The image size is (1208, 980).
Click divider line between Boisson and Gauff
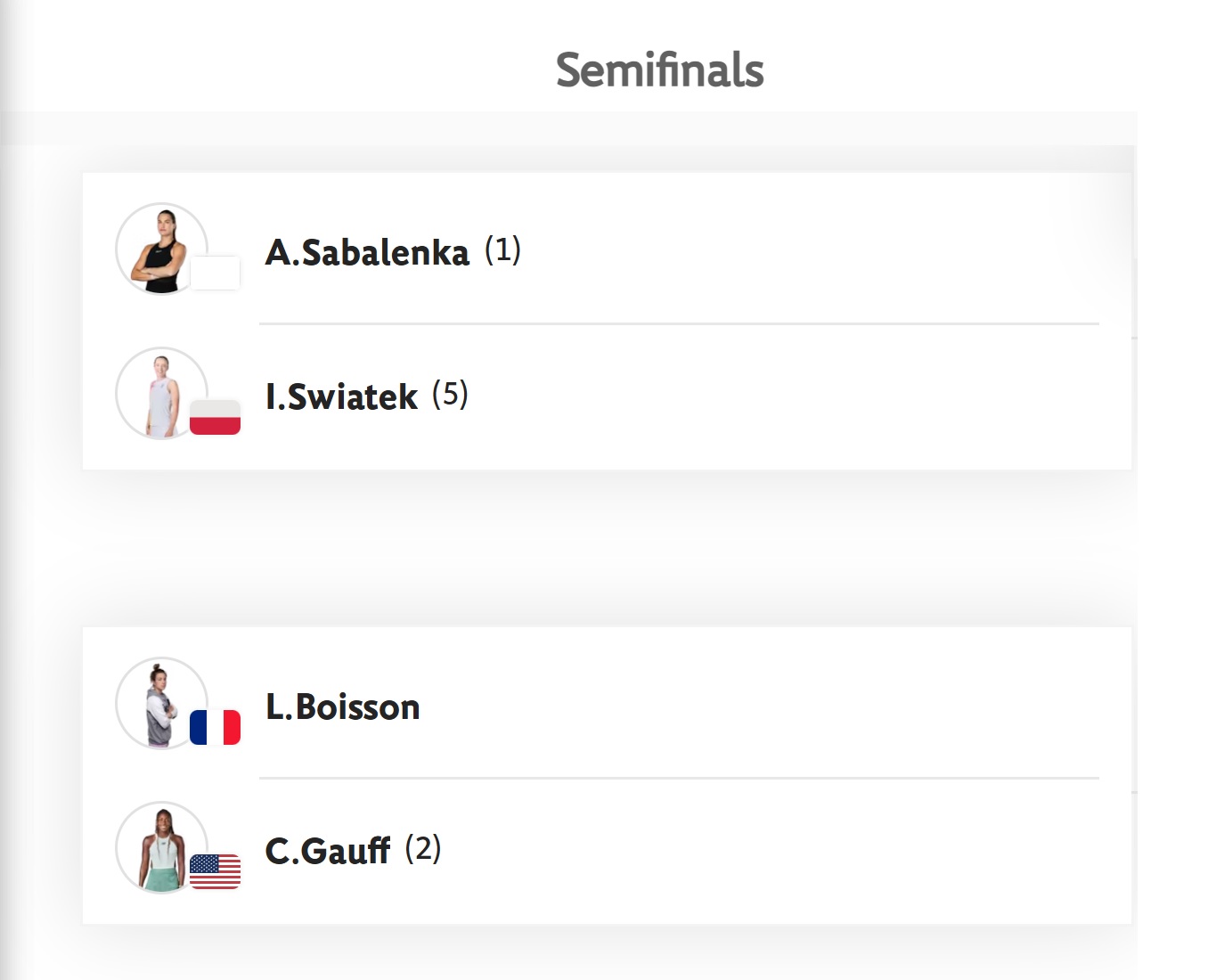[x=679, y=778]
